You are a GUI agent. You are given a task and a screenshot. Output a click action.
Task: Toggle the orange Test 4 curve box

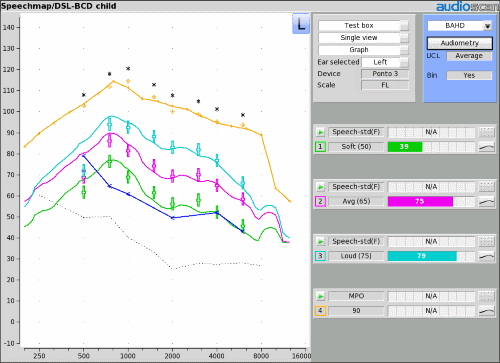coord(320,311)
